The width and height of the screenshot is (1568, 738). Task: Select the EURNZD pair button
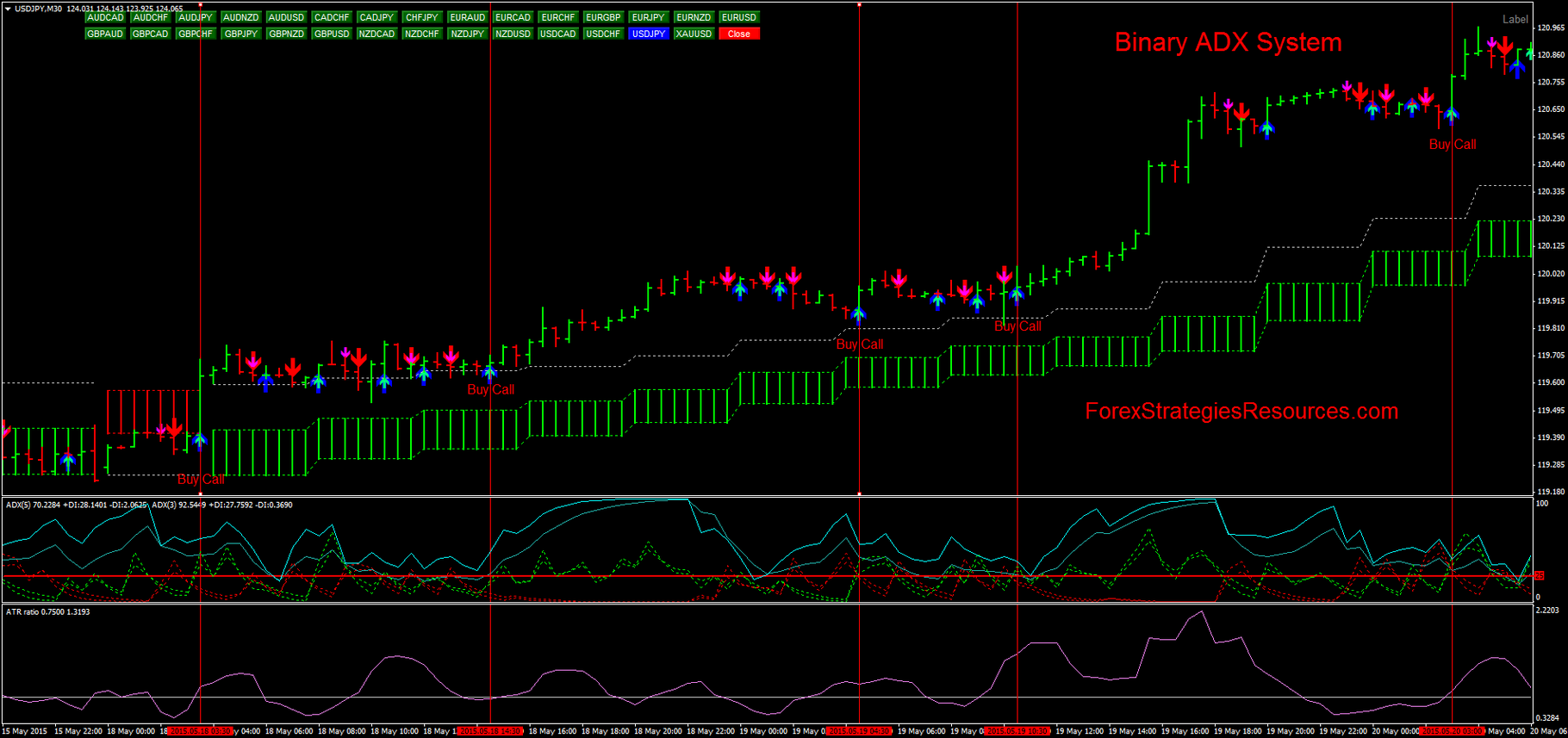coord(694,17)
